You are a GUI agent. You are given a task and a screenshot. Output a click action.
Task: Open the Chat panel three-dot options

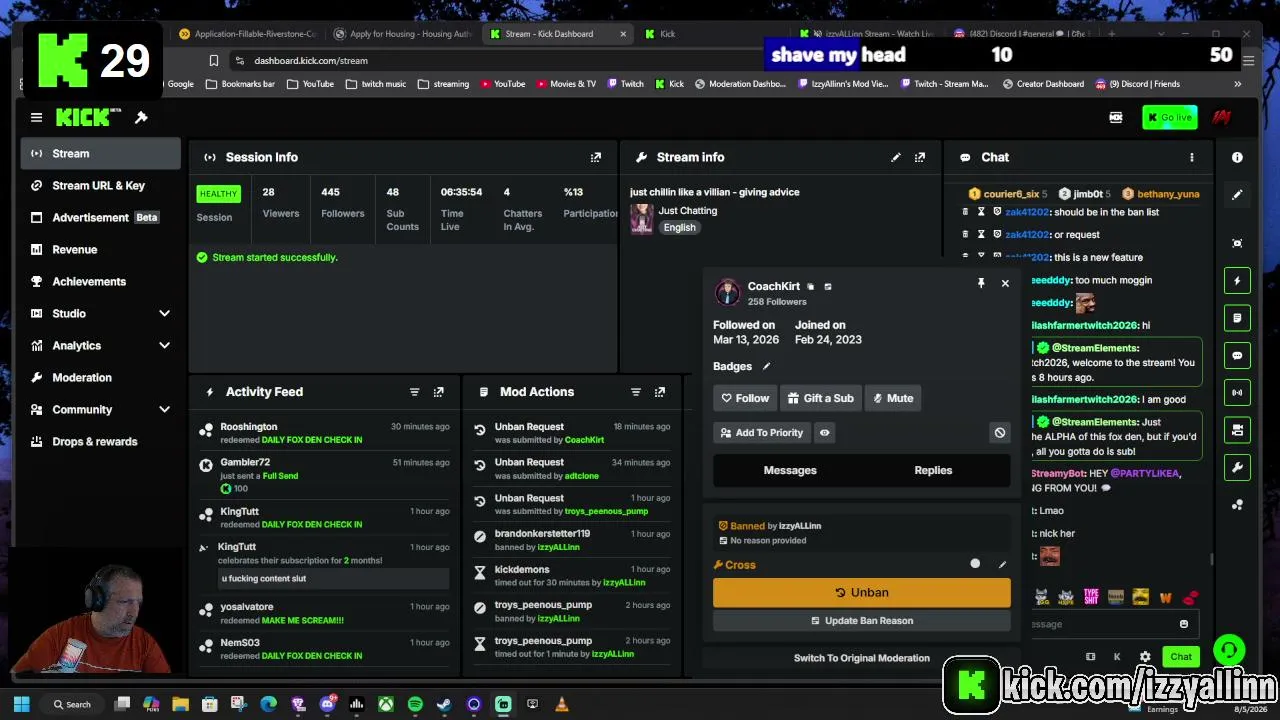(1191, 157)
